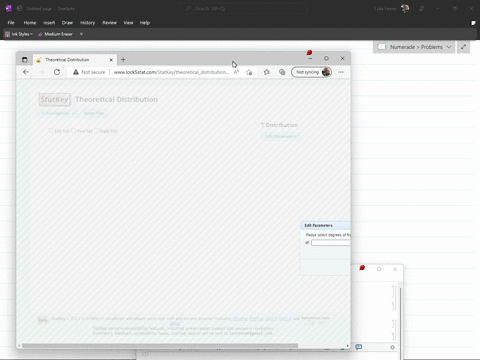Open the Chrome link in the footer
480x360 pixels.
pyautogui.click(x=240, y=318)
